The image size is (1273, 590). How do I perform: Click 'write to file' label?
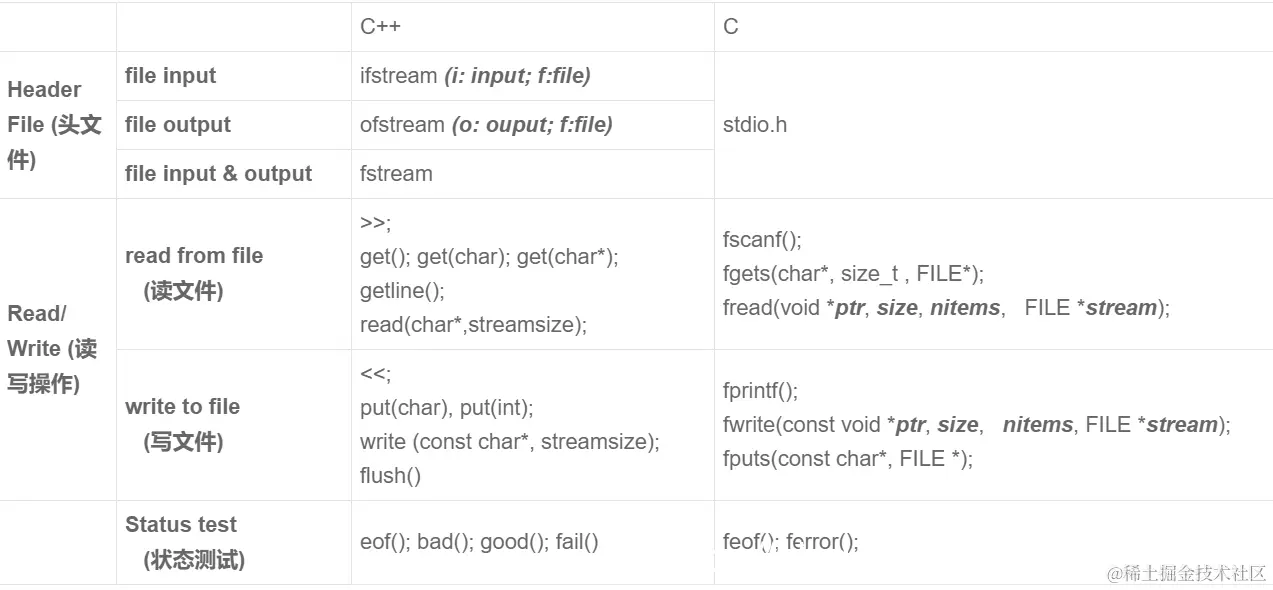182,407
